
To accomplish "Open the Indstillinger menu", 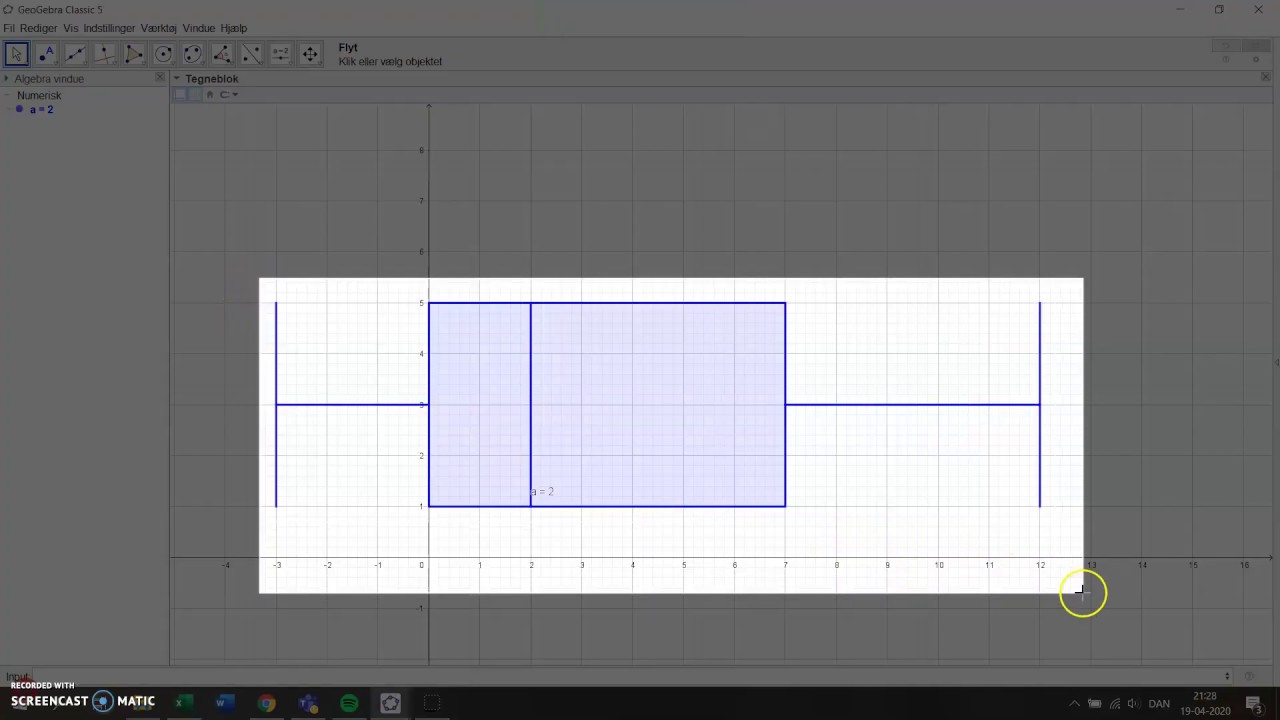I will (x=109, y=28).
